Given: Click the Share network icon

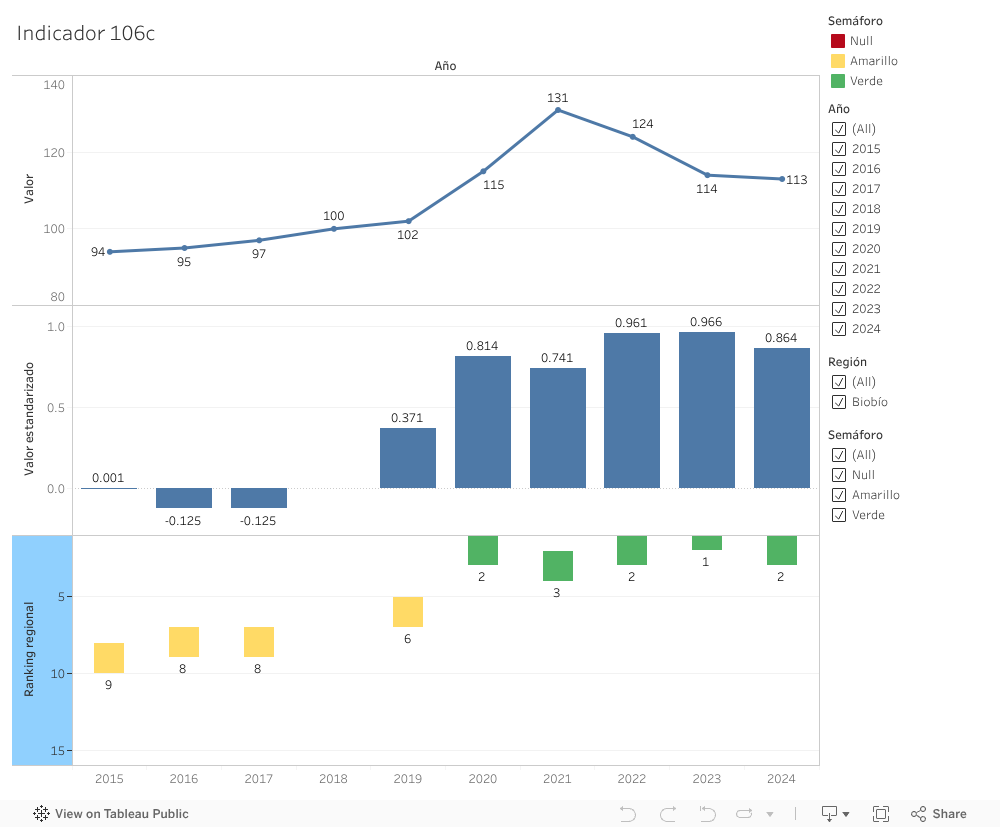Looking at the screenshot, I should click(x=918, y=814).
